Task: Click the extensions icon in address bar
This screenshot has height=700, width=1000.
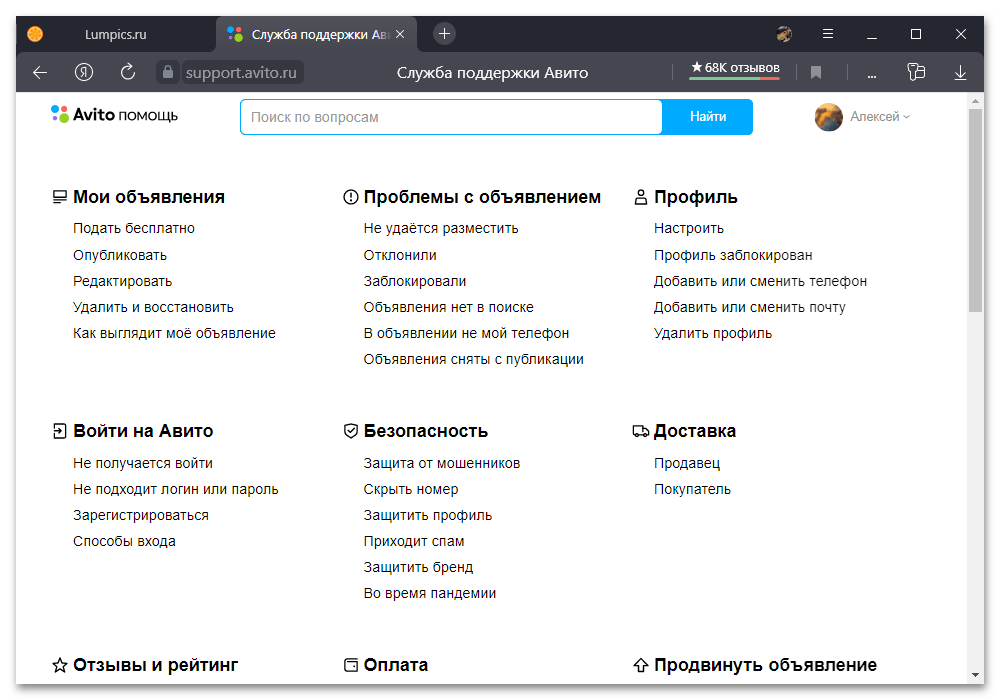Action: tap(916, 72)
